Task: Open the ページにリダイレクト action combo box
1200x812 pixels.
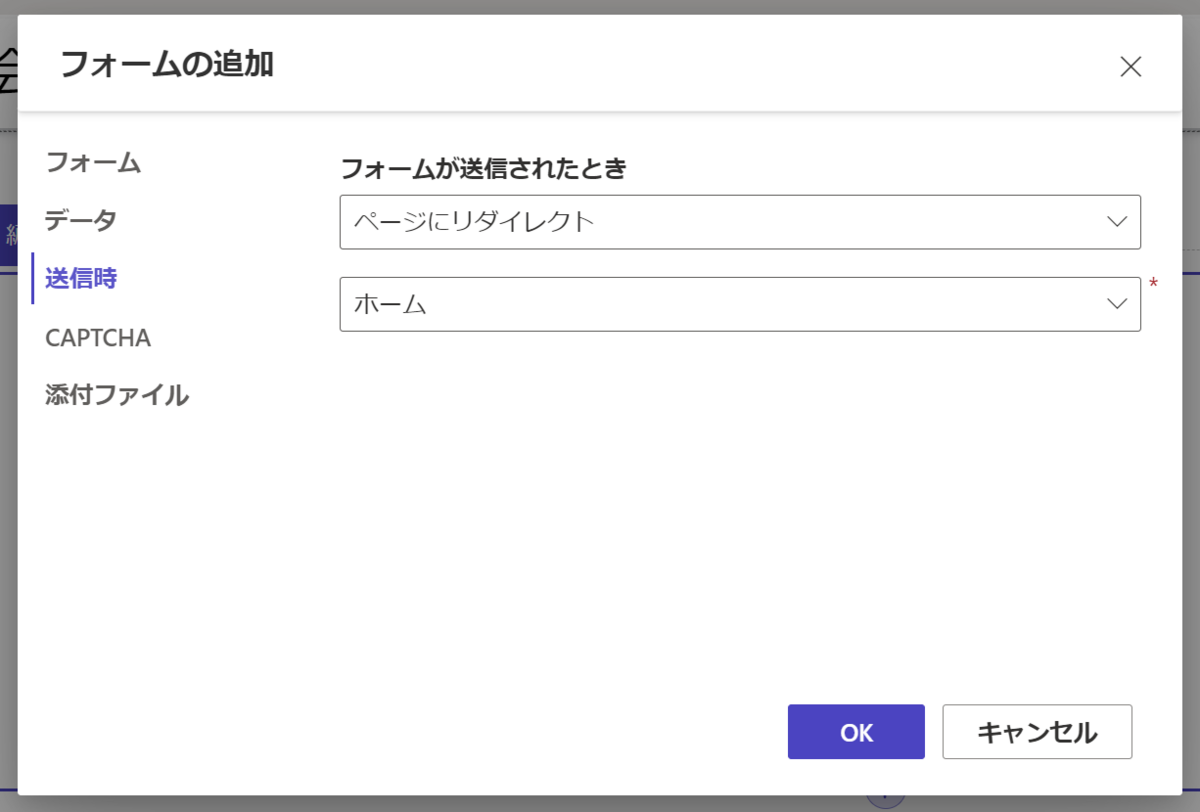Action: [720, 222]
